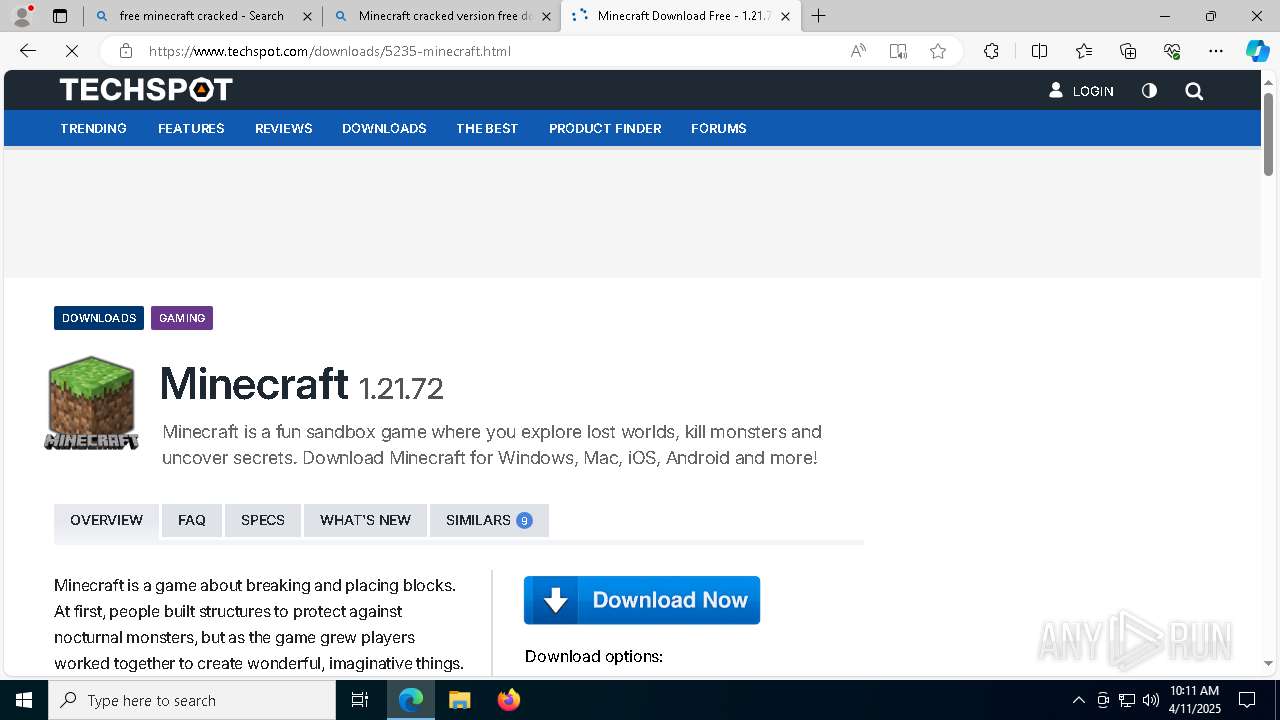Toggle TechSpot dark mode
This screenshot has width=1280, height=720.
click(x=1149, y=91)
